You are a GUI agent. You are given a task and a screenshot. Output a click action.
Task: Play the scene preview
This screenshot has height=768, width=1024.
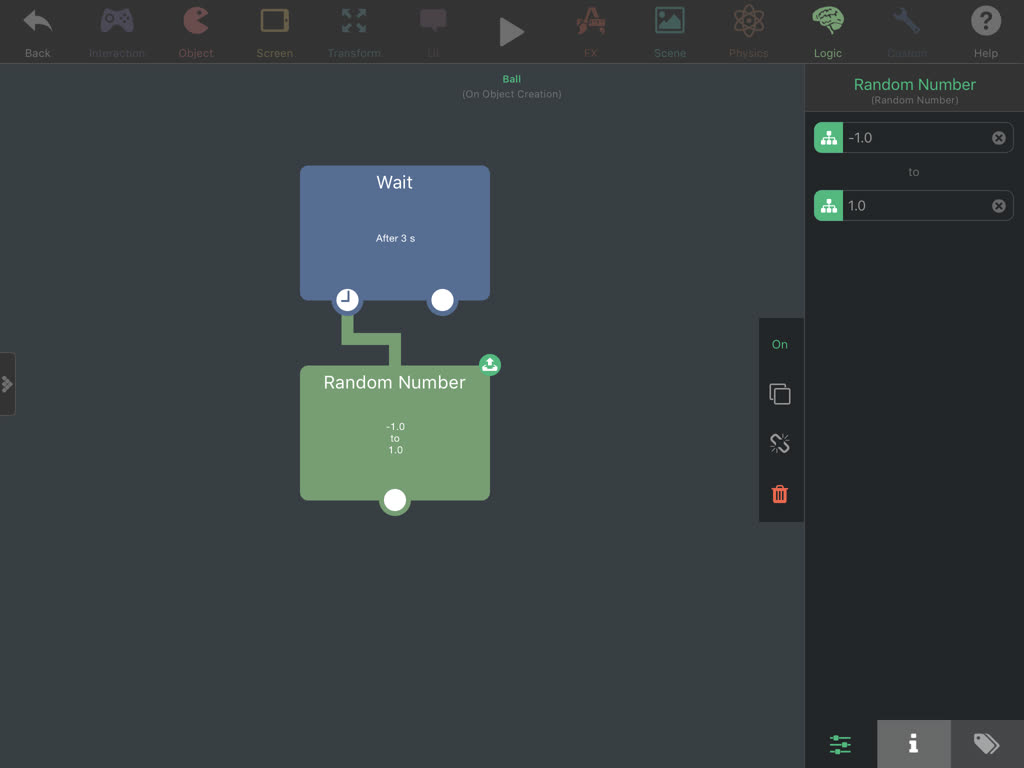tap(511, 31)
